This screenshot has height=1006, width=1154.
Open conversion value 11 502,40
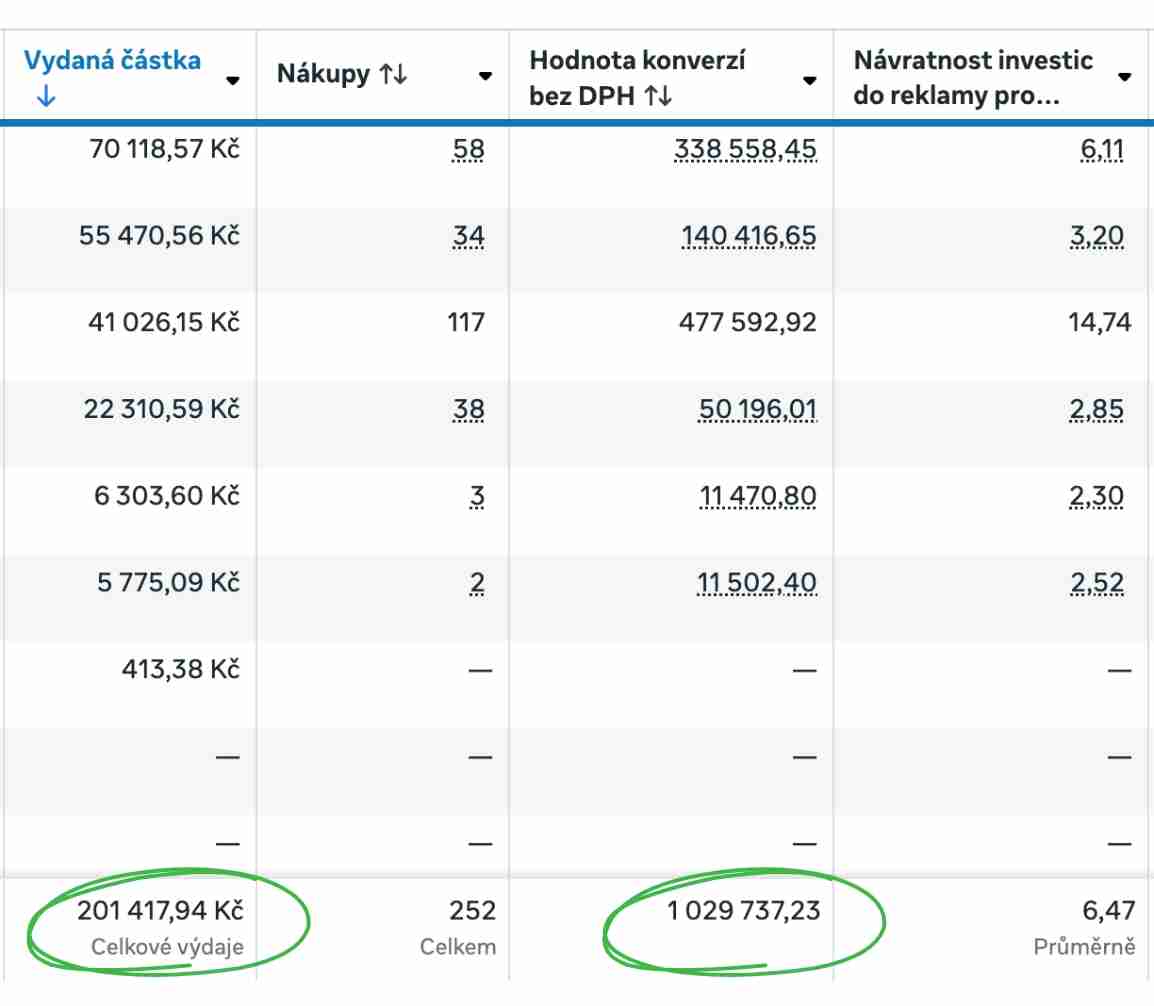[757, 582]
